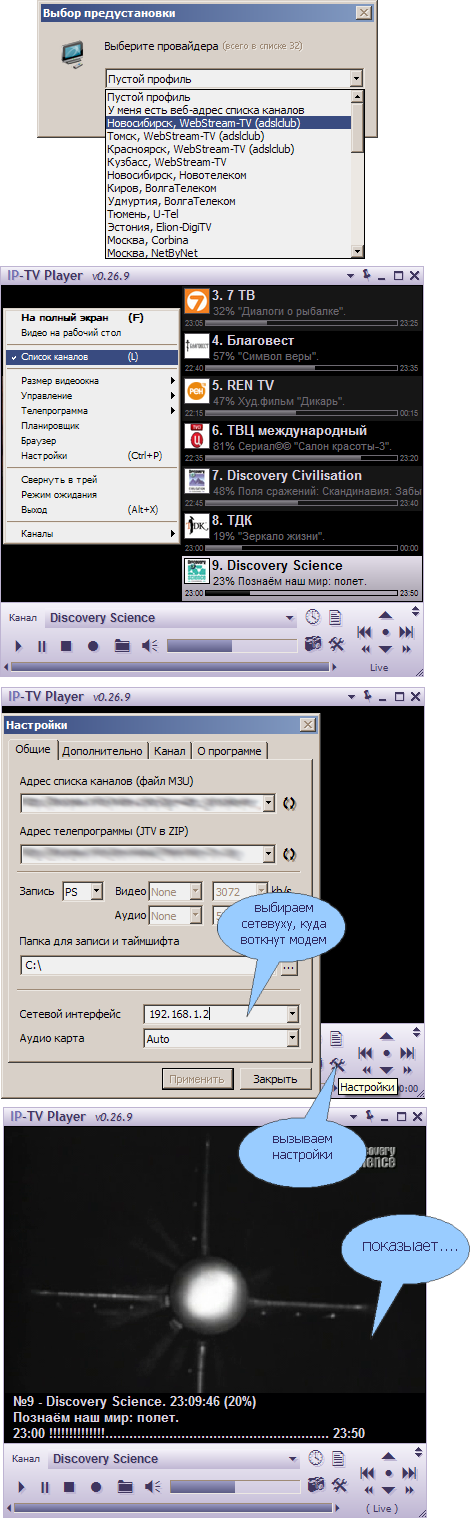This screenshot has height=1518, width=471.
Task: Refresh the M3U channel list address
Action: (290, 802)
